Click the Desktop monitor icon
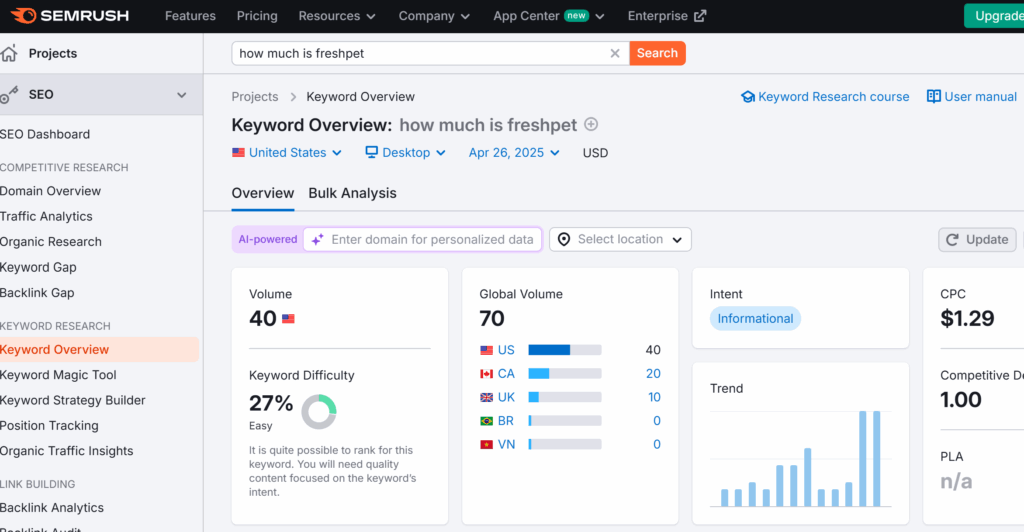 pyautogui.click(x=372, y=152)
